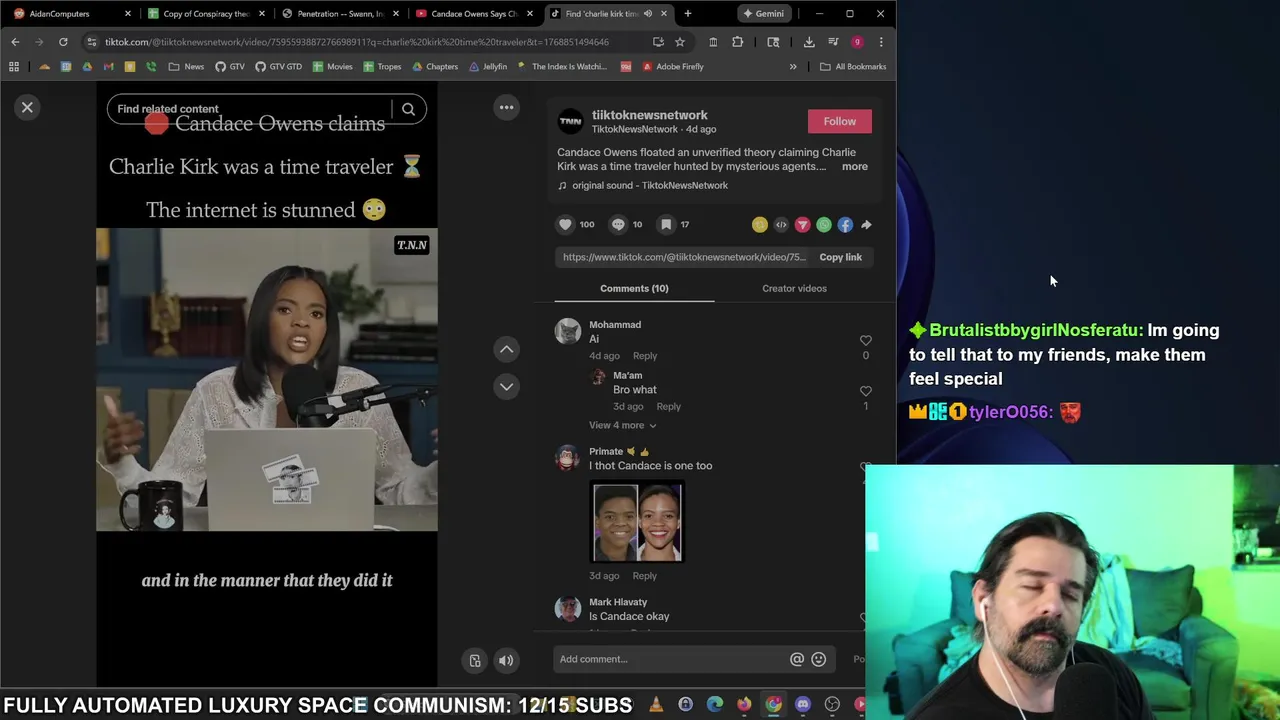Switch to Comments (10) tab
This screenshot has width=1280, height=720.
[x=634, y=288]
